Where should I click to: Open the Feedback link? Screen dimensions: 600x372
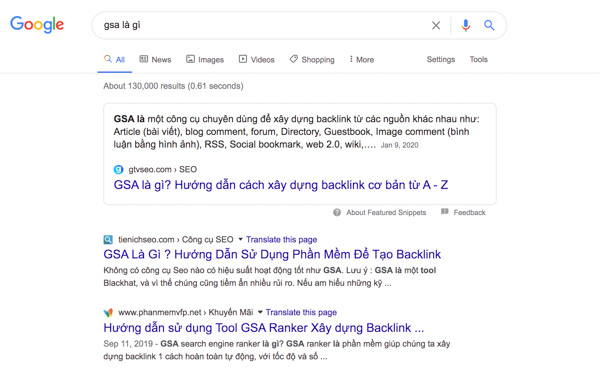[470, 212]
